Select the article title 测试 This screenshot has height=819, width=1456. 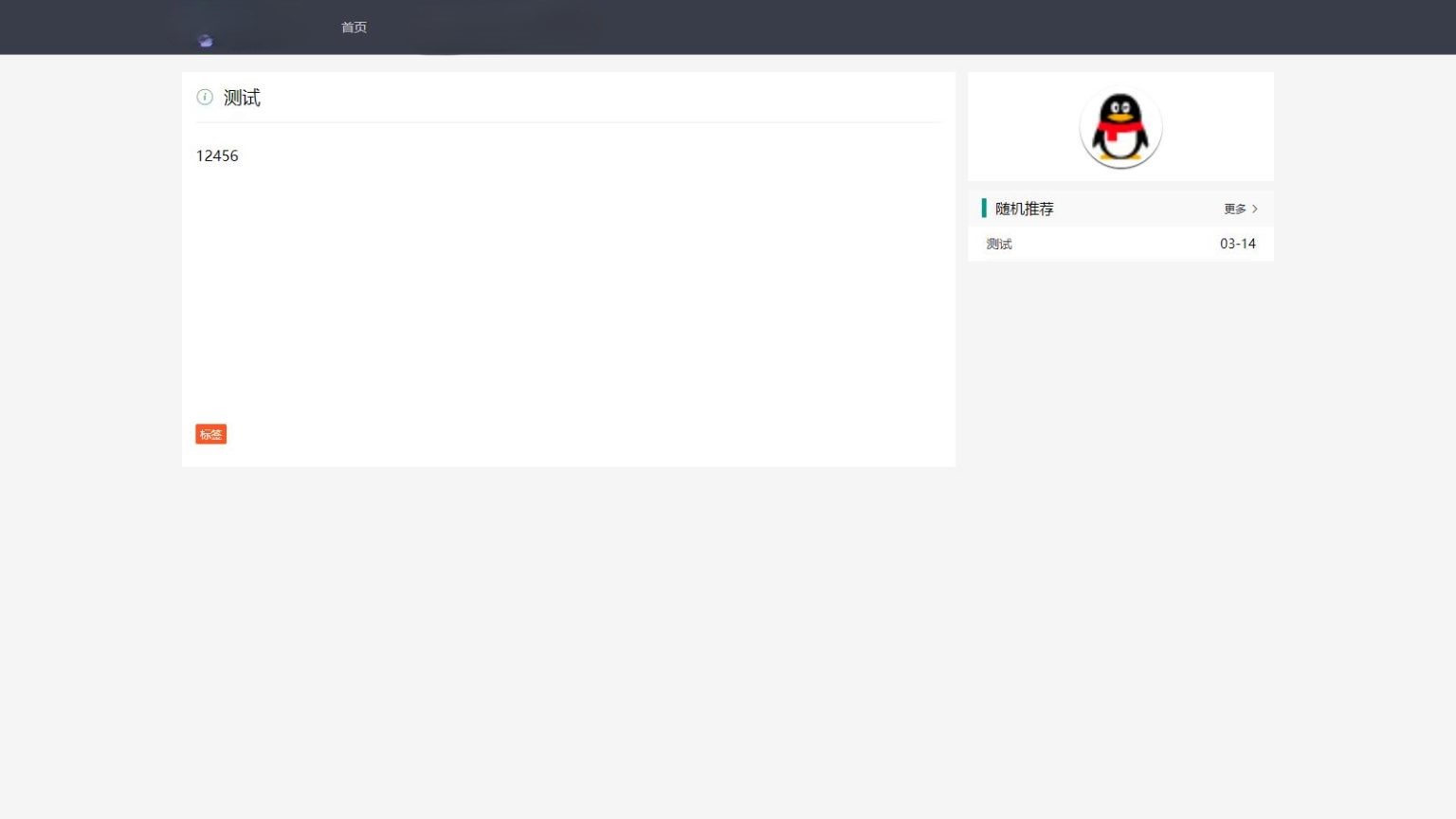pyautogui.click(x=242, y=98)
